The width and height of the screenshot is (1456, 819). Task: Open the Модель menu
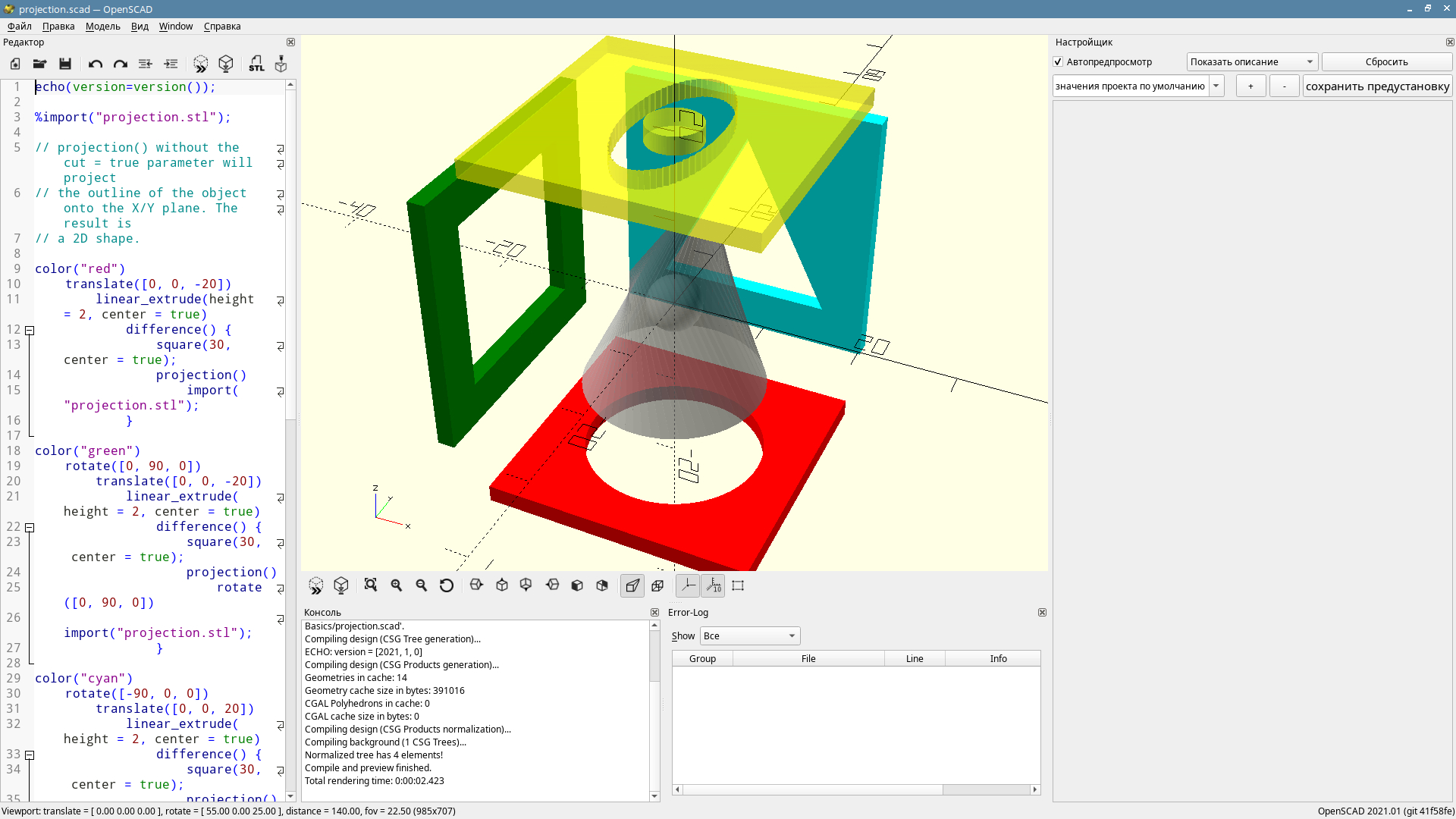point(103,27)
